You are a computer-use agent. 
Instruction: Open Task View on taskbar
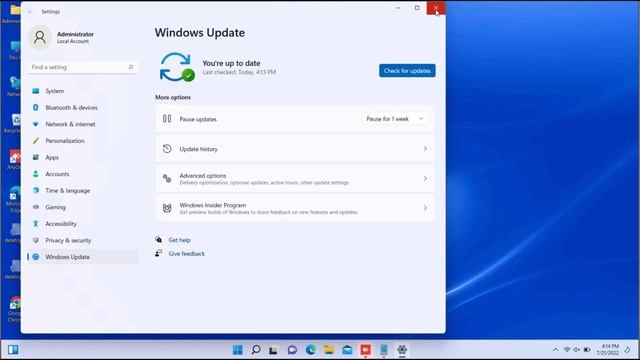click(273, 350)
